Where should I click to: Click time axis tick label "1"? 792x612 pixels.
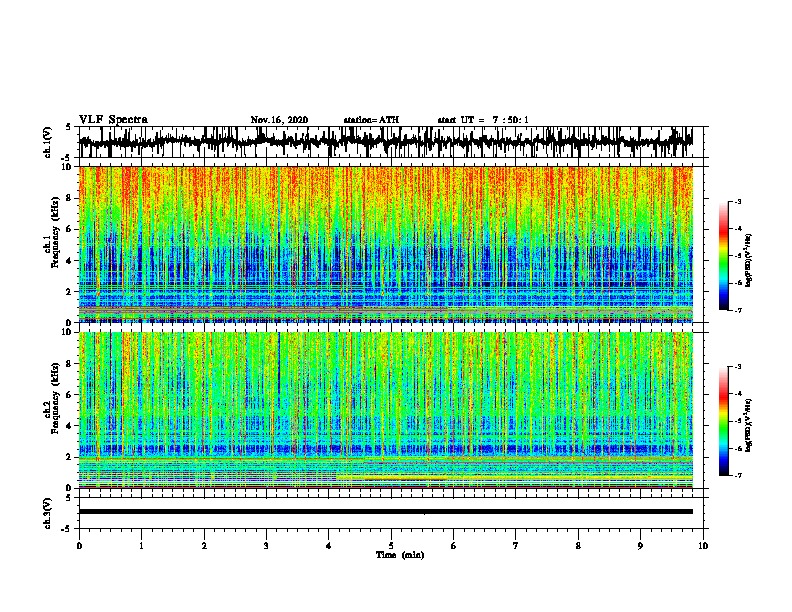141,546
